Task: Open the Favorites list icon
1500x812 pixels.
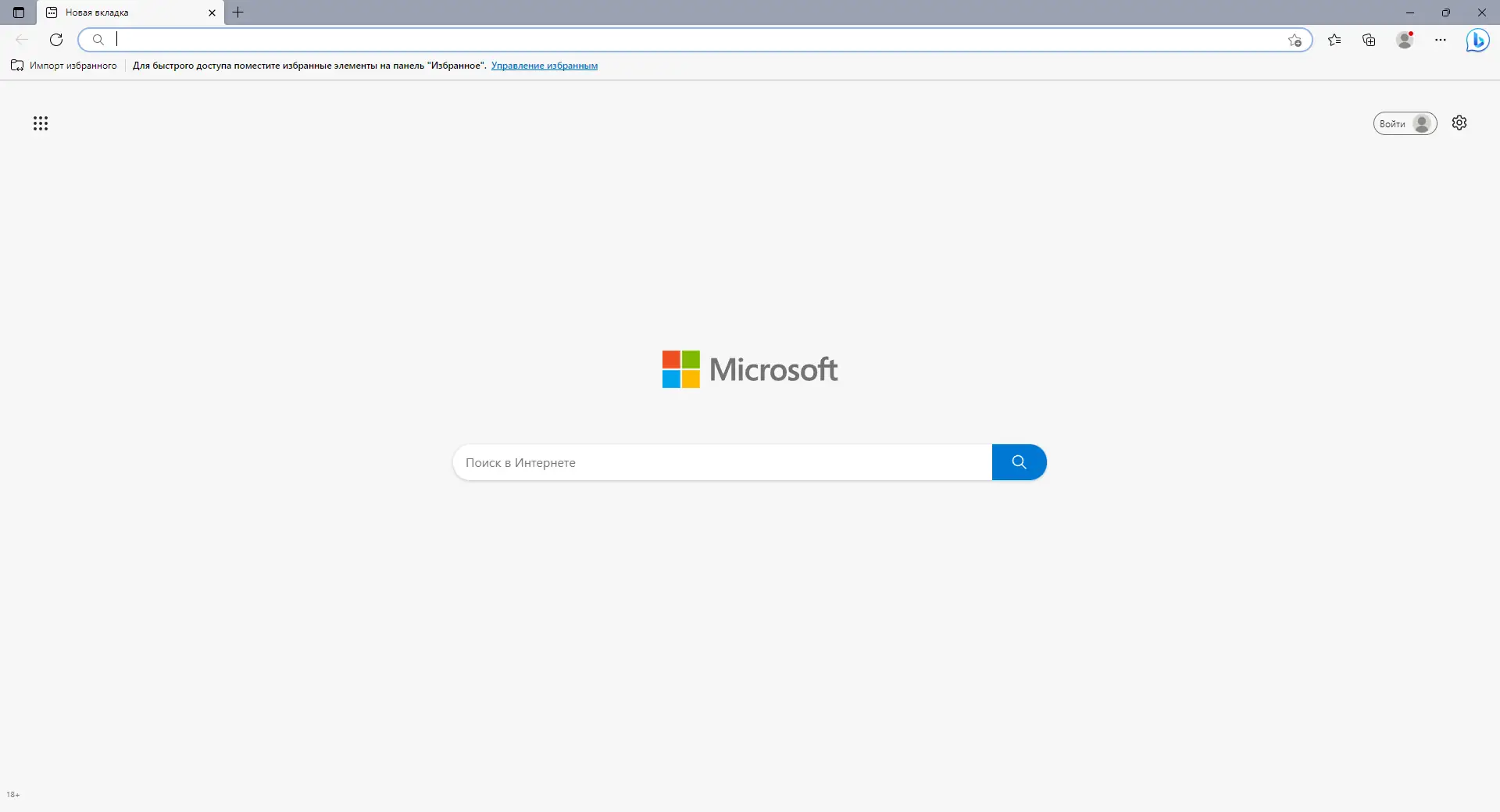Action: 1334,40
